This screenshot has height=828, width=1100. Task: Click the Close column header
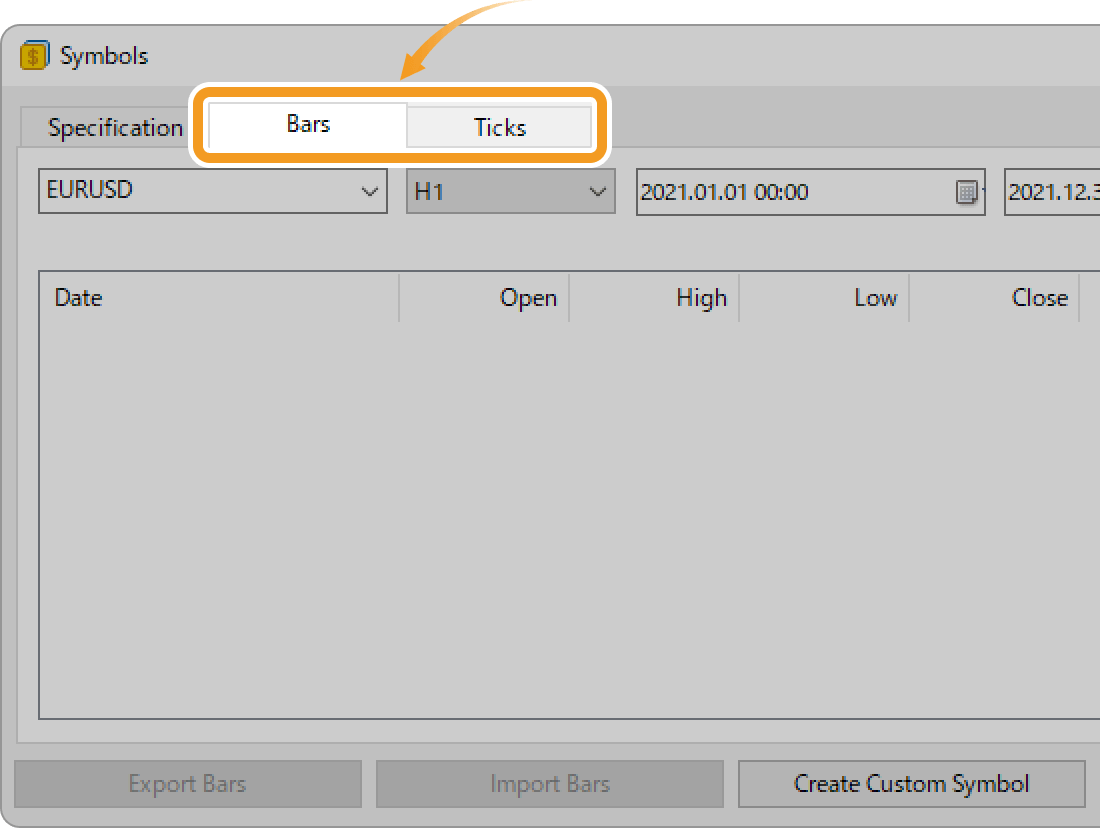(994, 298)
